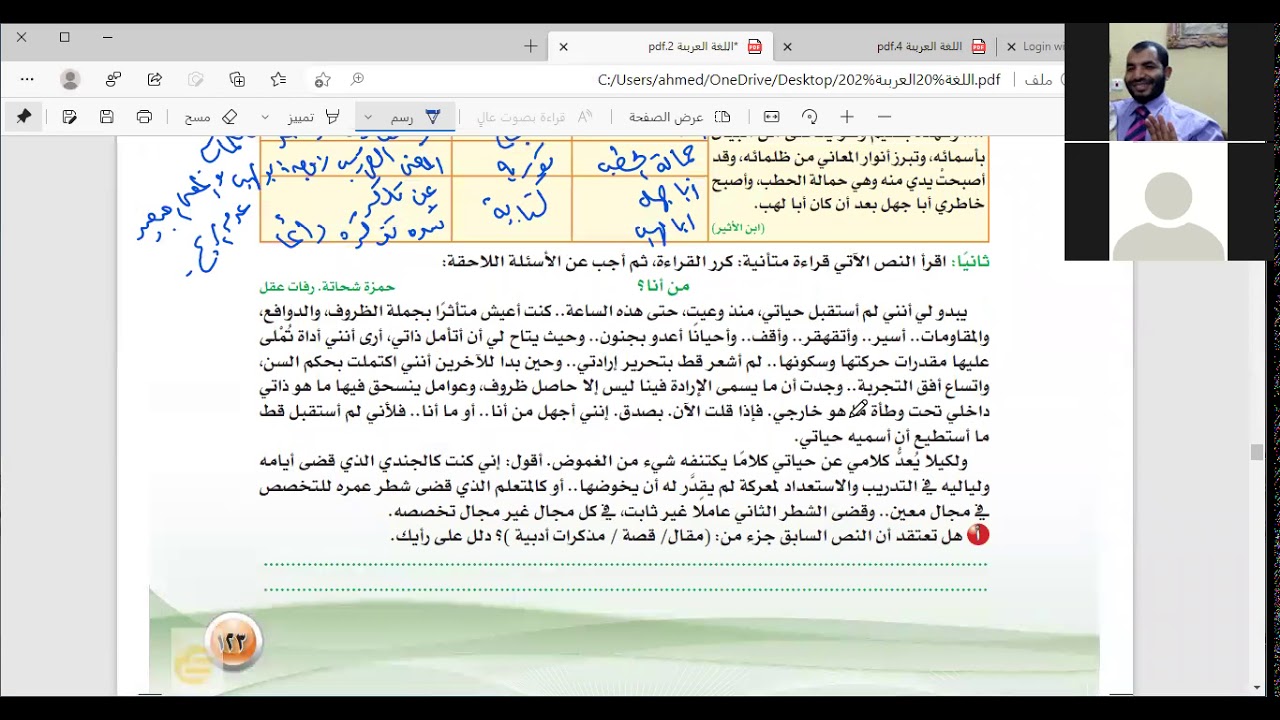
Task: Open the browser essentials icon
Action: [196, 79]
